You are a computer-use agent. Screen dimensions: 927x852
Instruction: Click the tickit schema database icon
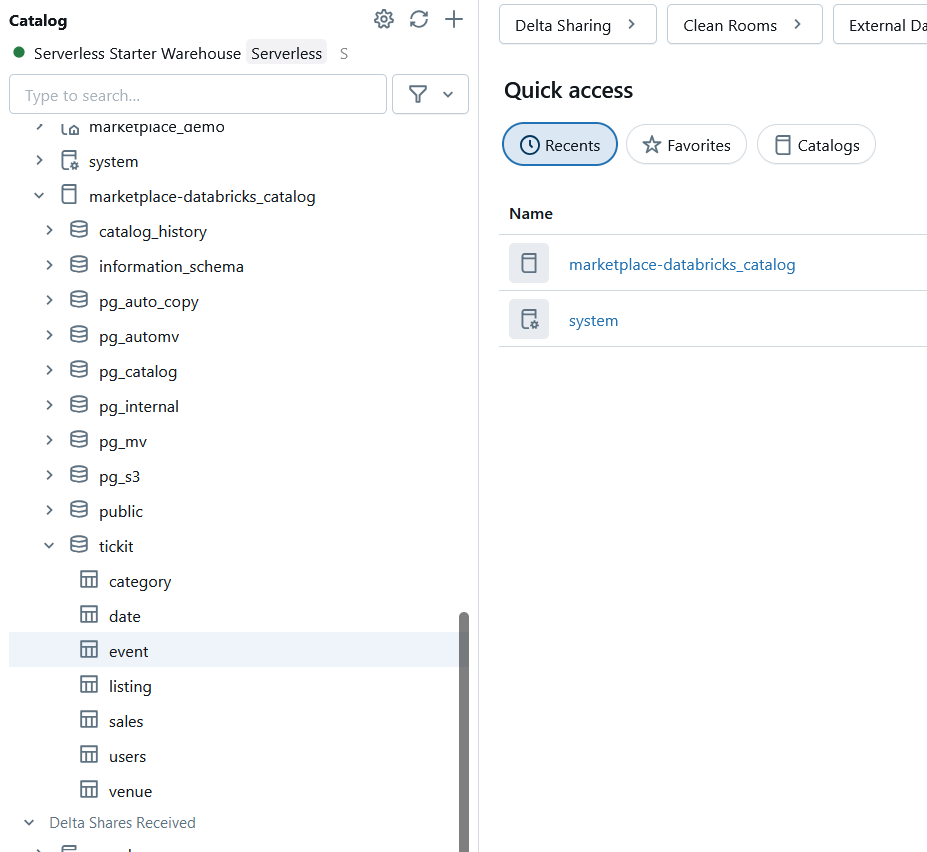[79, 546]
